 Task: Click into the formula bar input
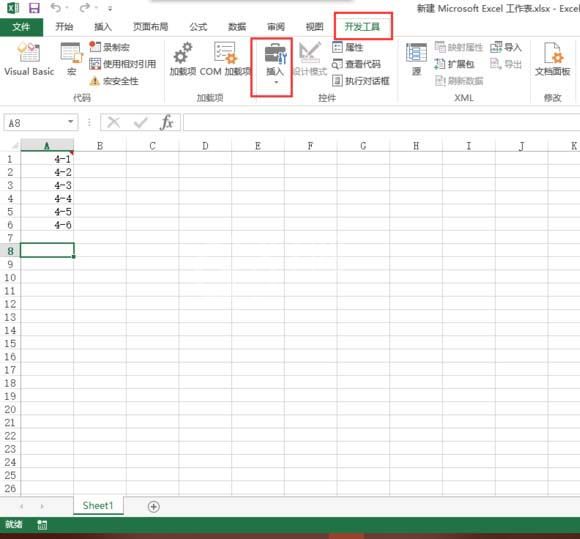pyautogui.click(x=381, y=122)
